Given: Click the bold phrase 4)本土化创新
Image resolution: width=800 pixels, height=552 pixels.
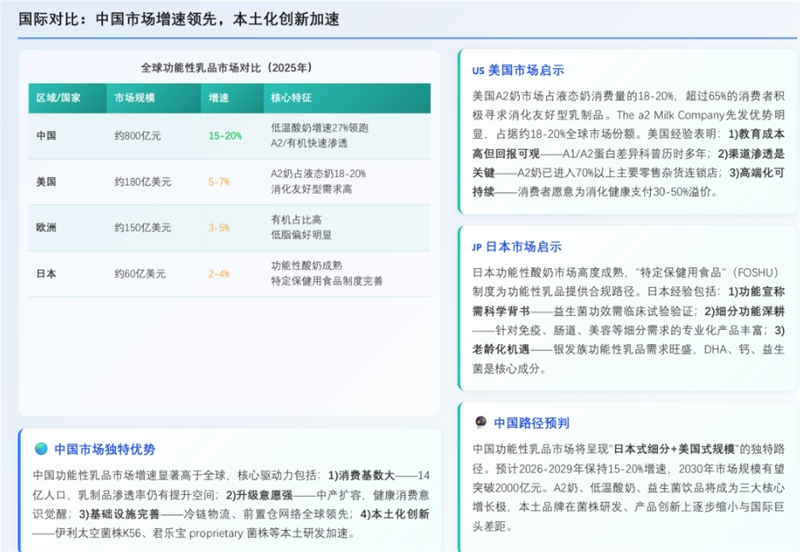Looking at the screenshot, I should click(395, 514).
